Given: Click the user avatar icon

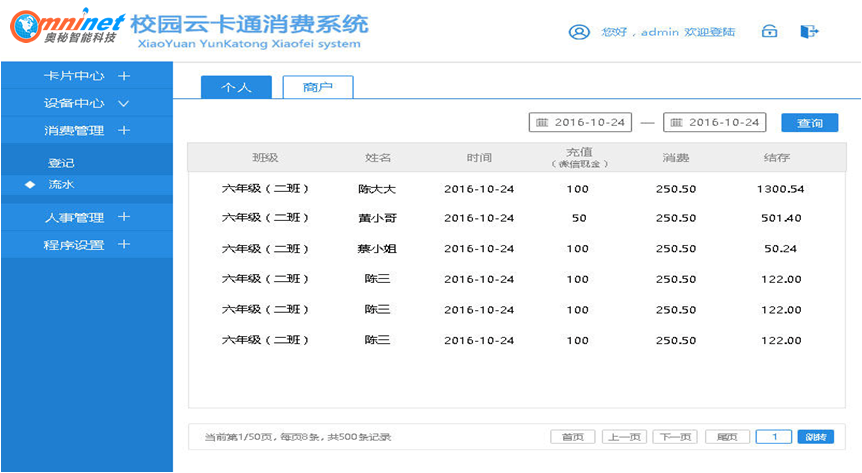Looking at the screenshot, I should pos(579,32).
